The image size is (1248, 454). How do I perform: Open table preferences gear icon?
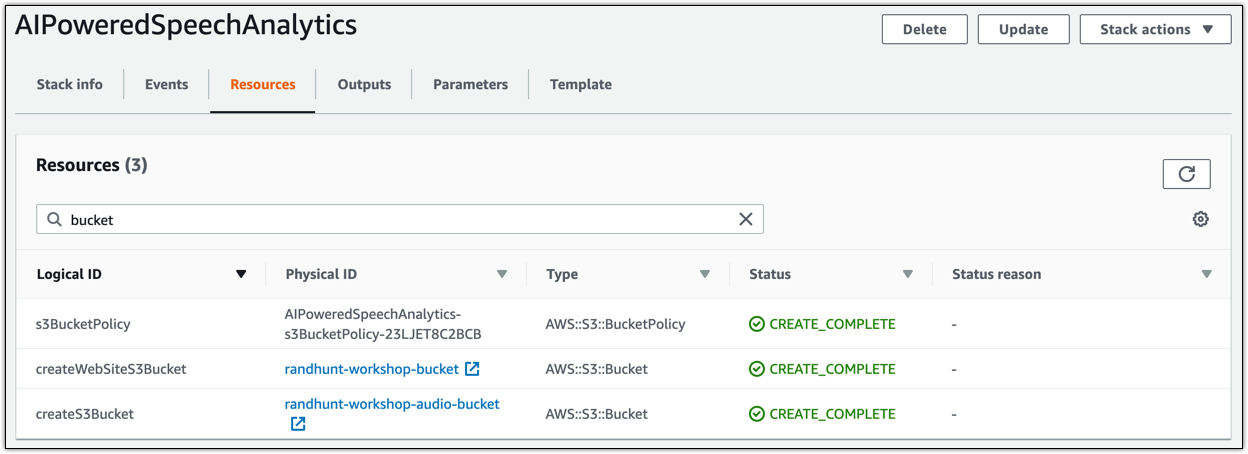(x=1200, y=219)
